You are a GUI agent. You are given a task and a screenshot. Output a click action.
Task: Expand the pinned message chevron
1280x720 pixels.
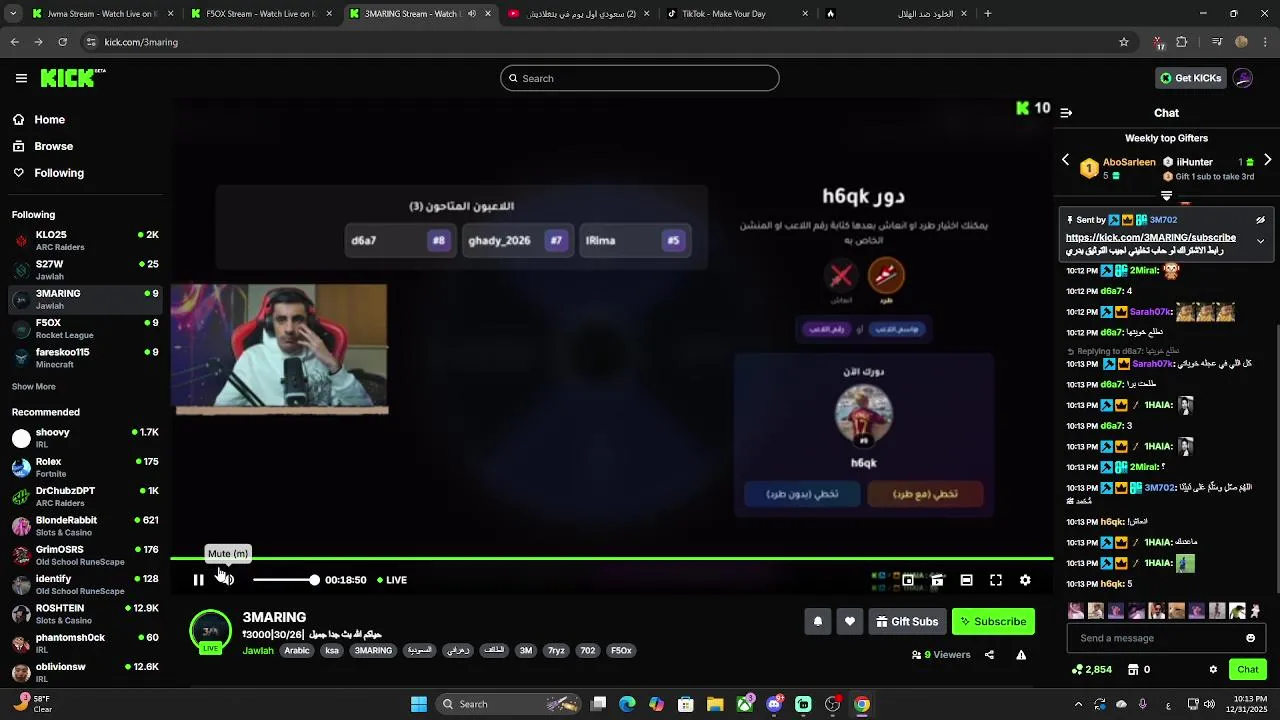(1260, 241)
